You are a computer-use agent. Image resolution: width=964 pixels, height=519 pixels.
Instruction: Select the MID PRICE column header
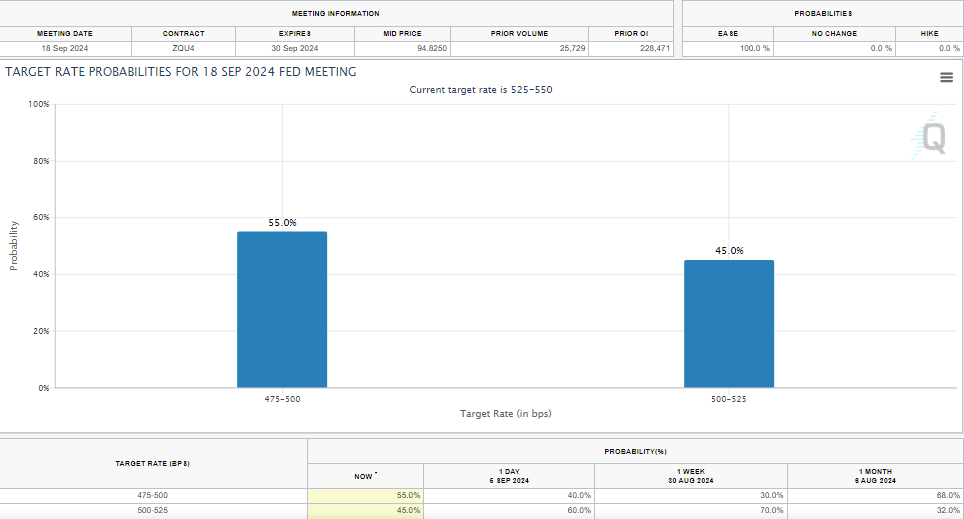[x=402, y=33]
